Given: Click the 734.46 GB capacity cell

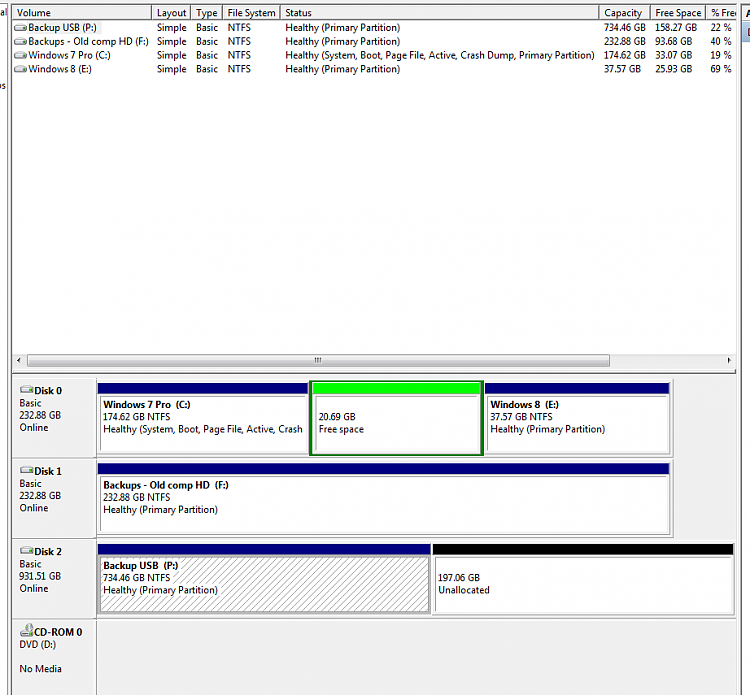Looking at the screenshot, I should pyautogui.click(x=625, y=28).
